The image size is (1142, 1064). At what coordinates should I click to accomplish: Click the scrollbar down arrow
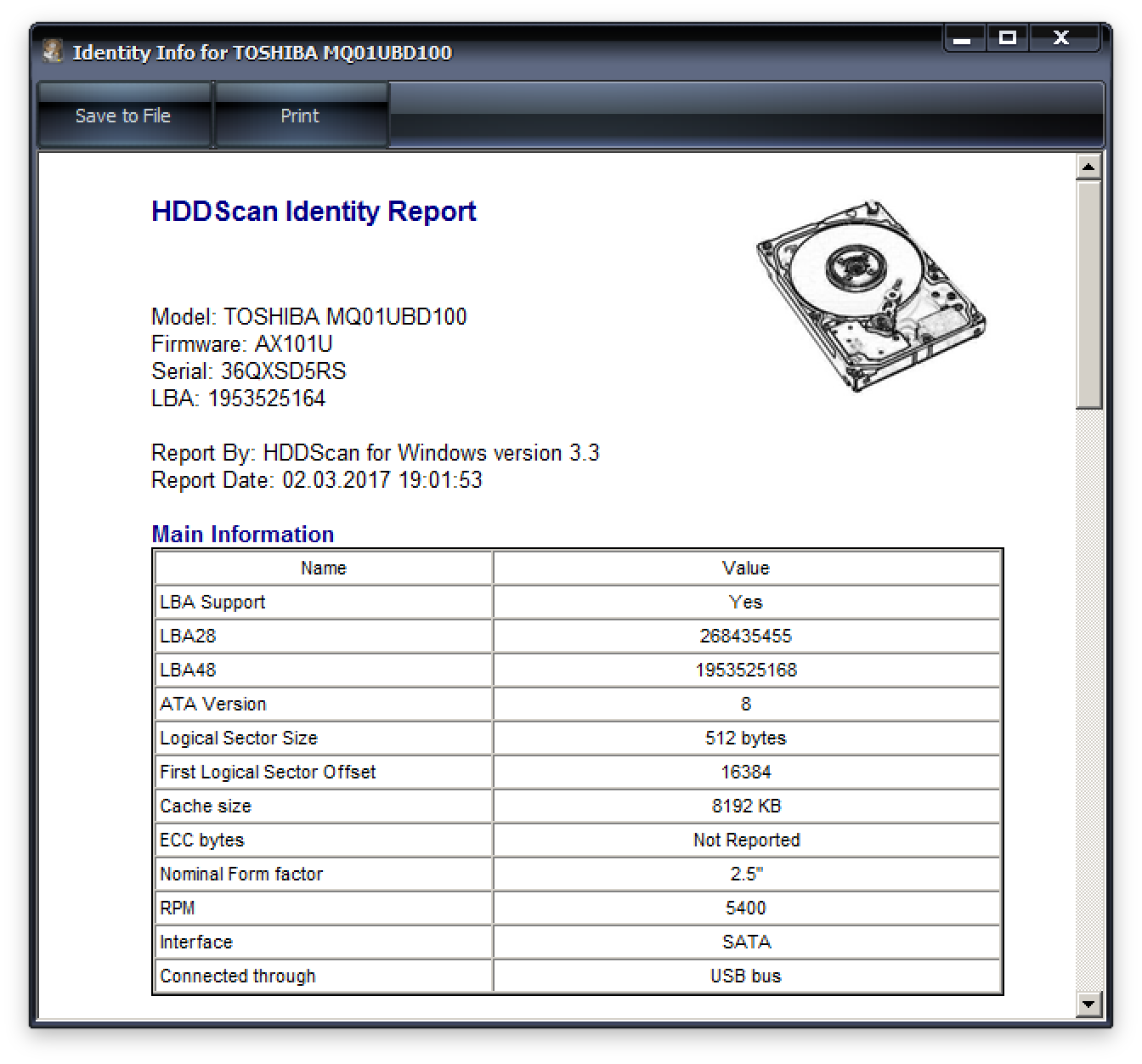click(x=1088, y=1004)
